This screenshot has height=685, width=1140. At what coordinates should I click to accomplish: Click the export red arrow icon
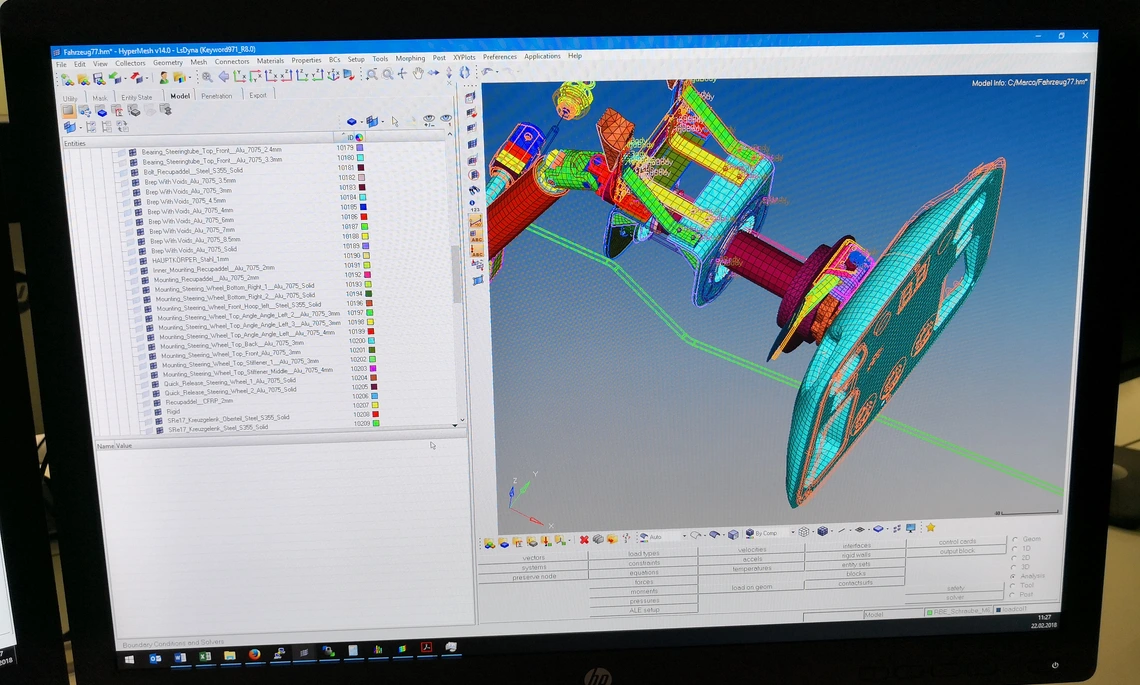click(x=136, y=78)
